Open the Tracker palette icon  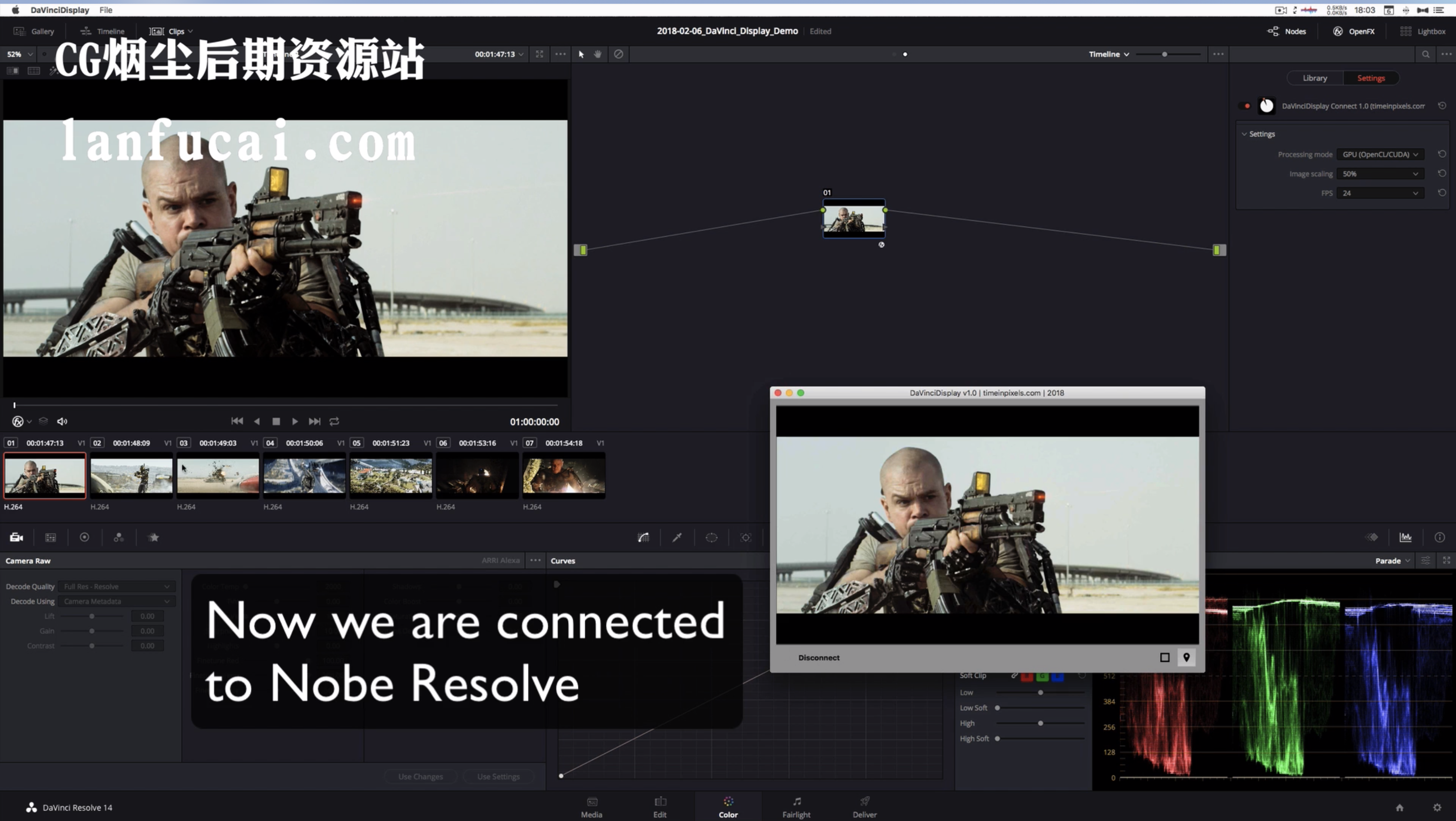click(745, 537)
